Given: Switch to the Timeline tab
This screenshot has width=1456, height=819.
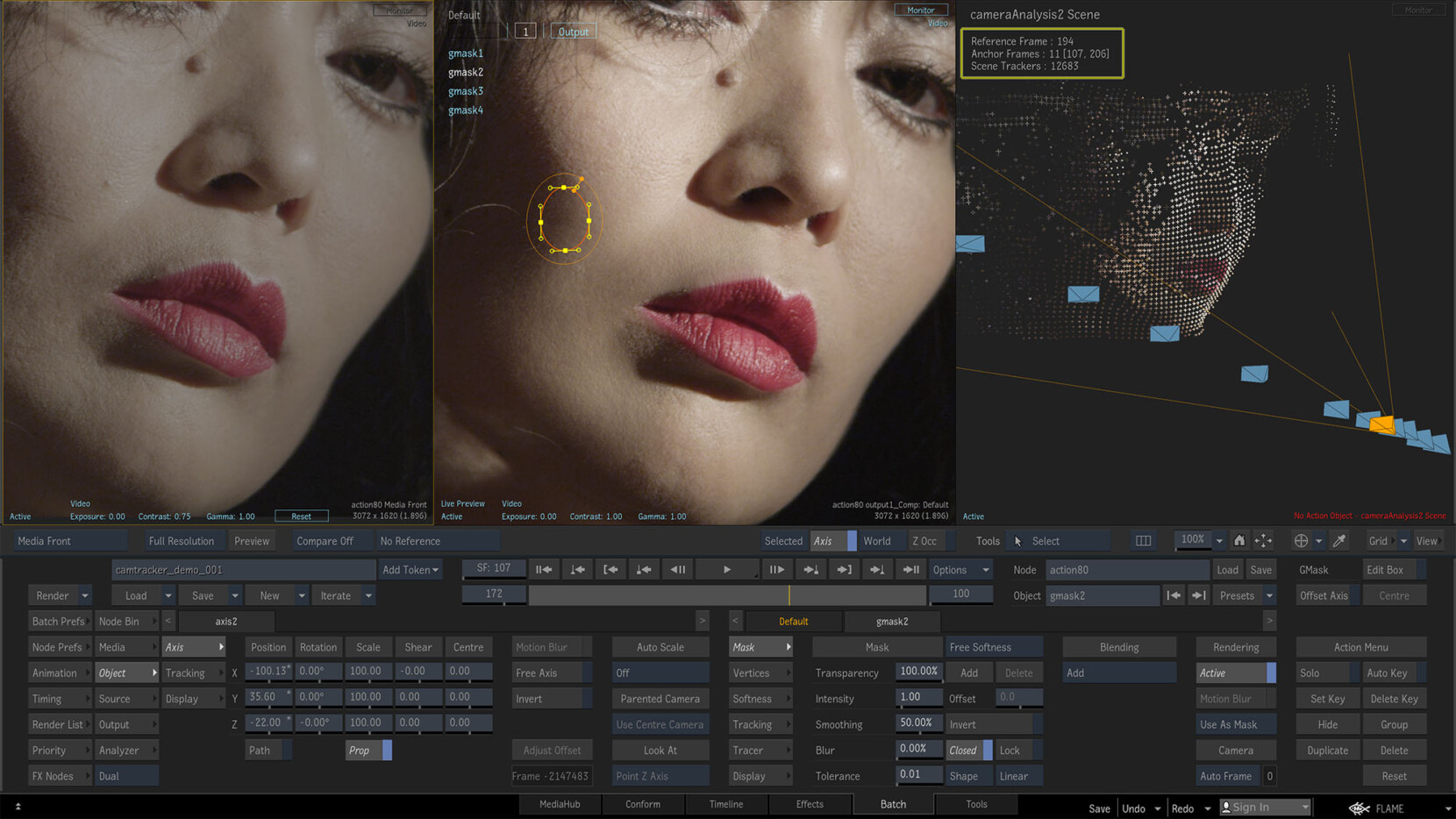Looking at the screenshot, I should click(725, 804).
